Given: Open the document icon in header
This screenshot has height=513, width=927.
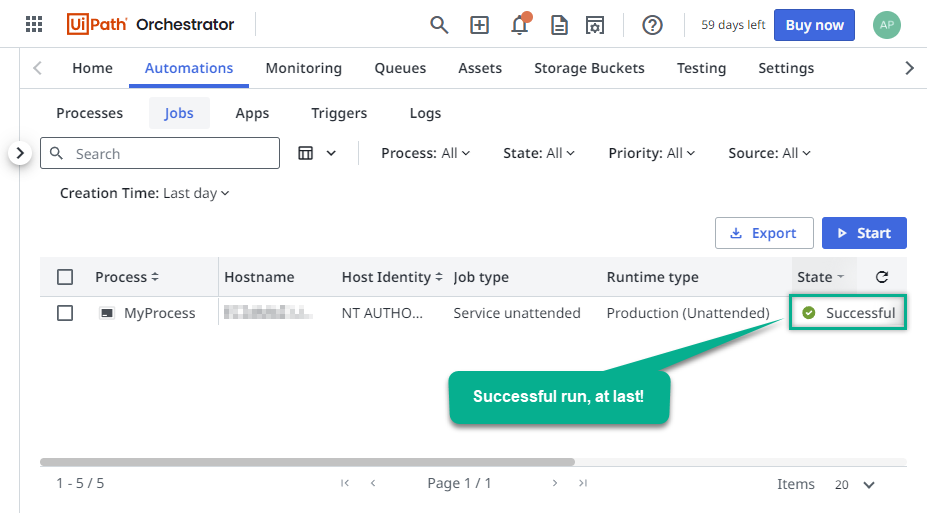Looking at the screenshot, I should (x=559, y=25).
